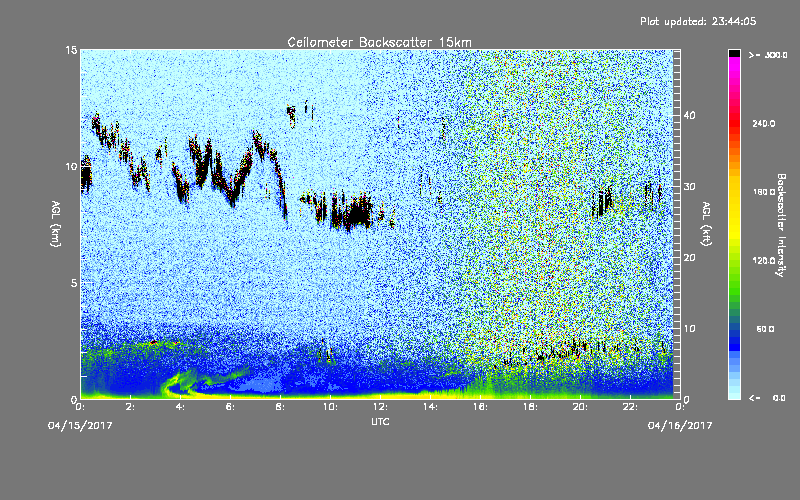
Task: Click the colorbar value 240.0
Action: [764, 123]
